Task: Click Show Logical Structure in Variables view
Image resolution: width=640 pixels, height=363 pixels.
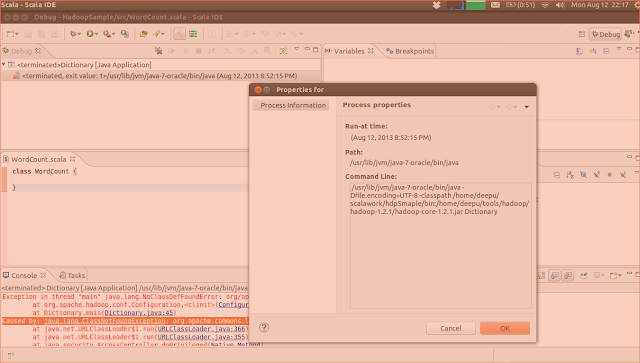Action: pyautogui.click(x=593, y=51)
